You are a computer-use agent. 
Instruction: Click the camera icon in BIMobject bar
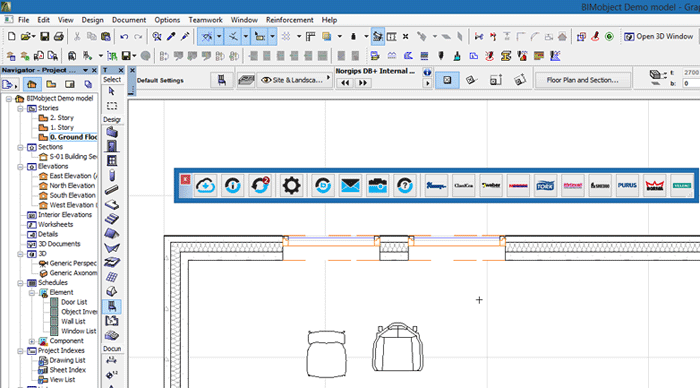click(x=378, y=185)
